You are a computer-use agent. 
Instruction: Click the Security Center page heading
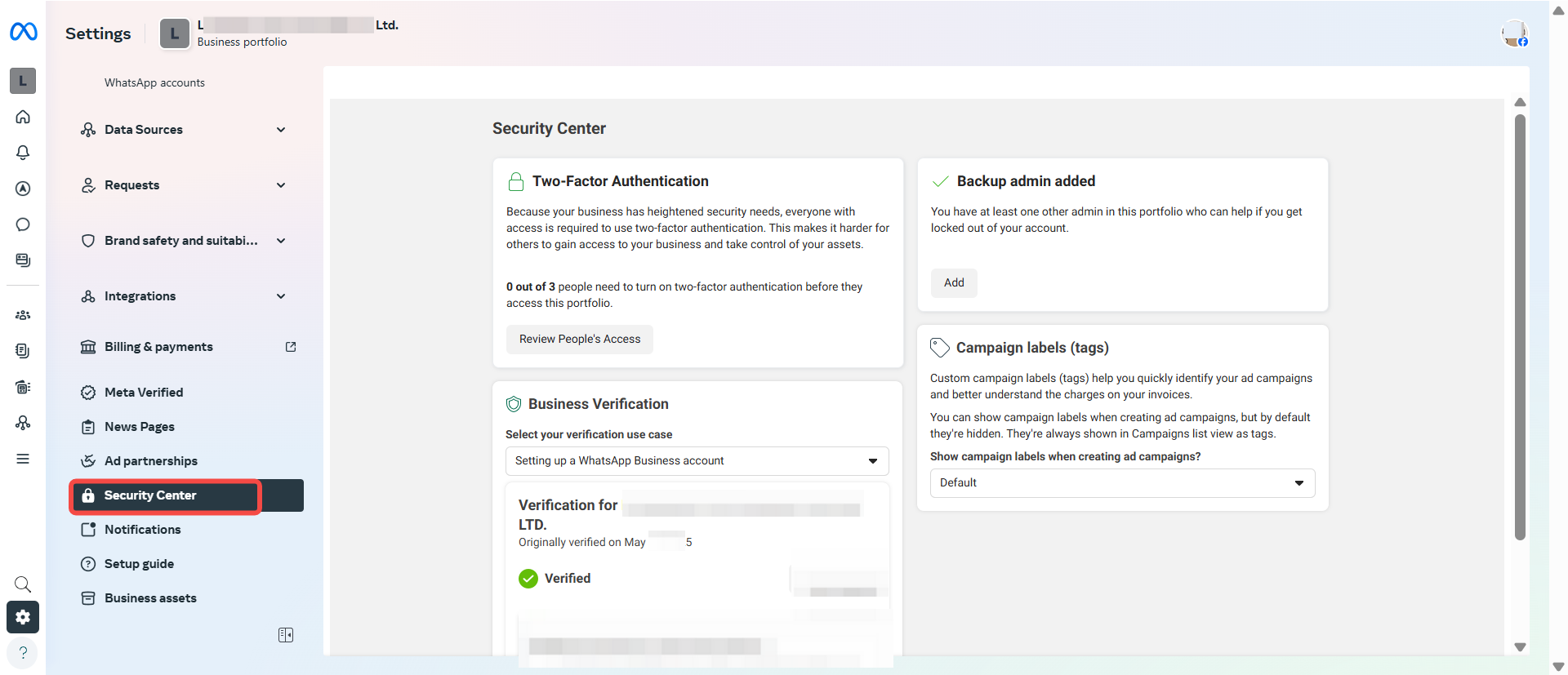tap(549, 129)
